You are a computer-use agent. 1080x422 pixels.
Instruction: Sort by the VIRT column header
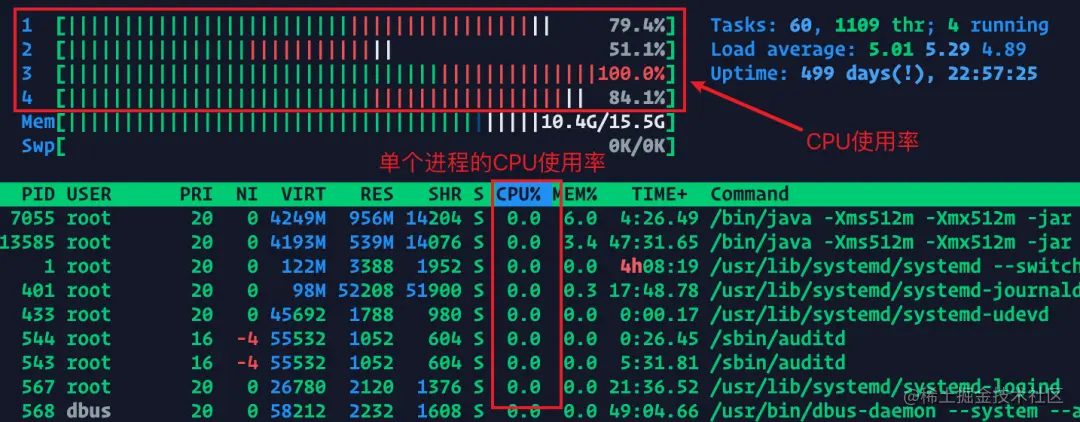[x=303, y=195]
